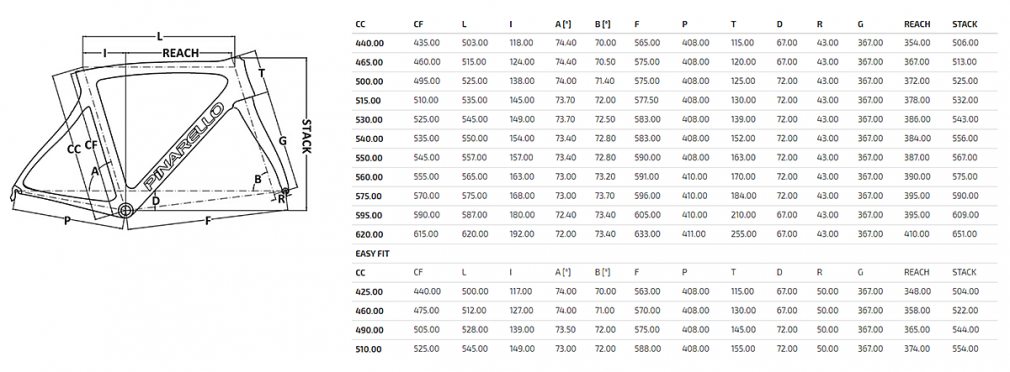The width and height of the screenshot is (1010, 372).
Task: Click the STACK column header in the top table
Action: tap(964, 24)
